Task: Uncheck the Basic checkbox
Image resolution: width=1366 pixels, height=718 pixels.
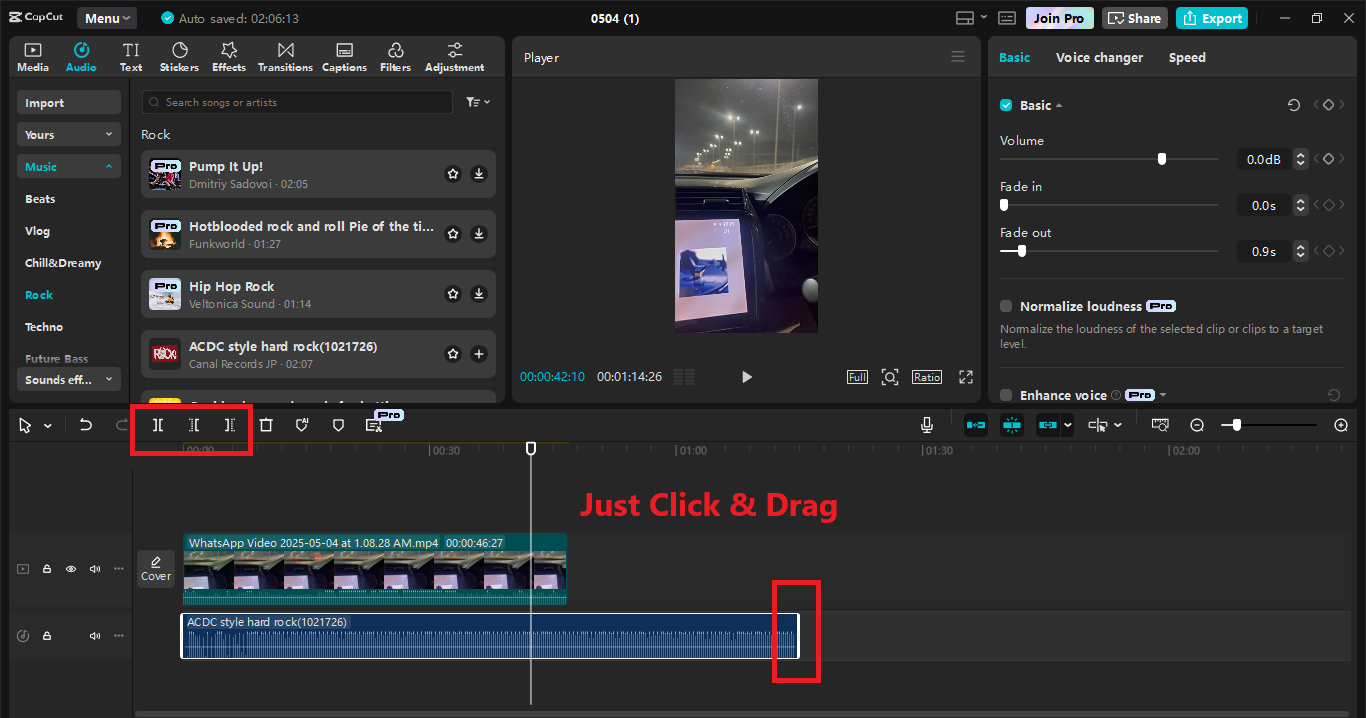Action: (1006, 105)
